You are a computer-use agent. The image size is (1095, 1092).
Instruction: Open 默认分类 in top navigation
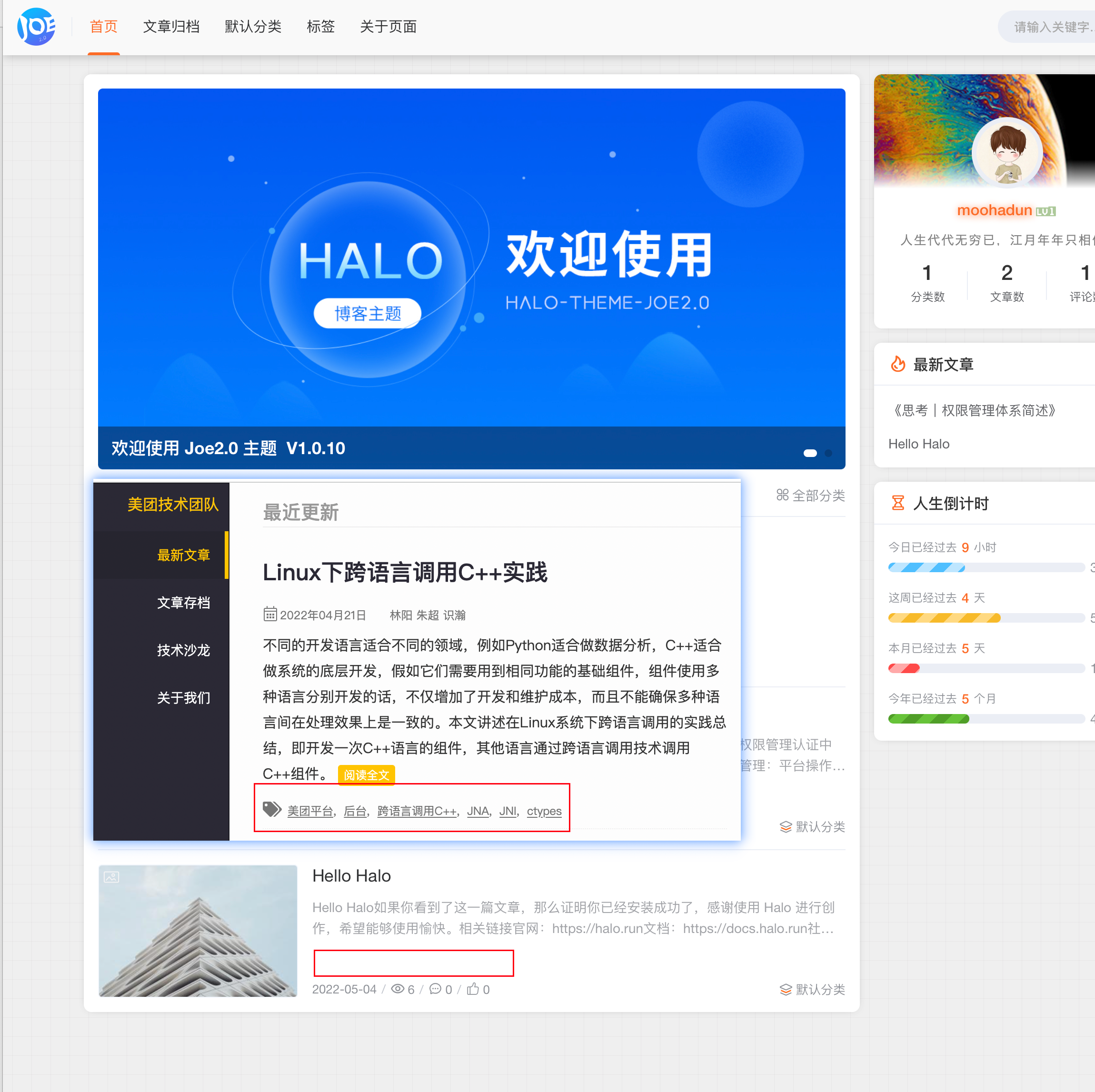pos(253,27)
